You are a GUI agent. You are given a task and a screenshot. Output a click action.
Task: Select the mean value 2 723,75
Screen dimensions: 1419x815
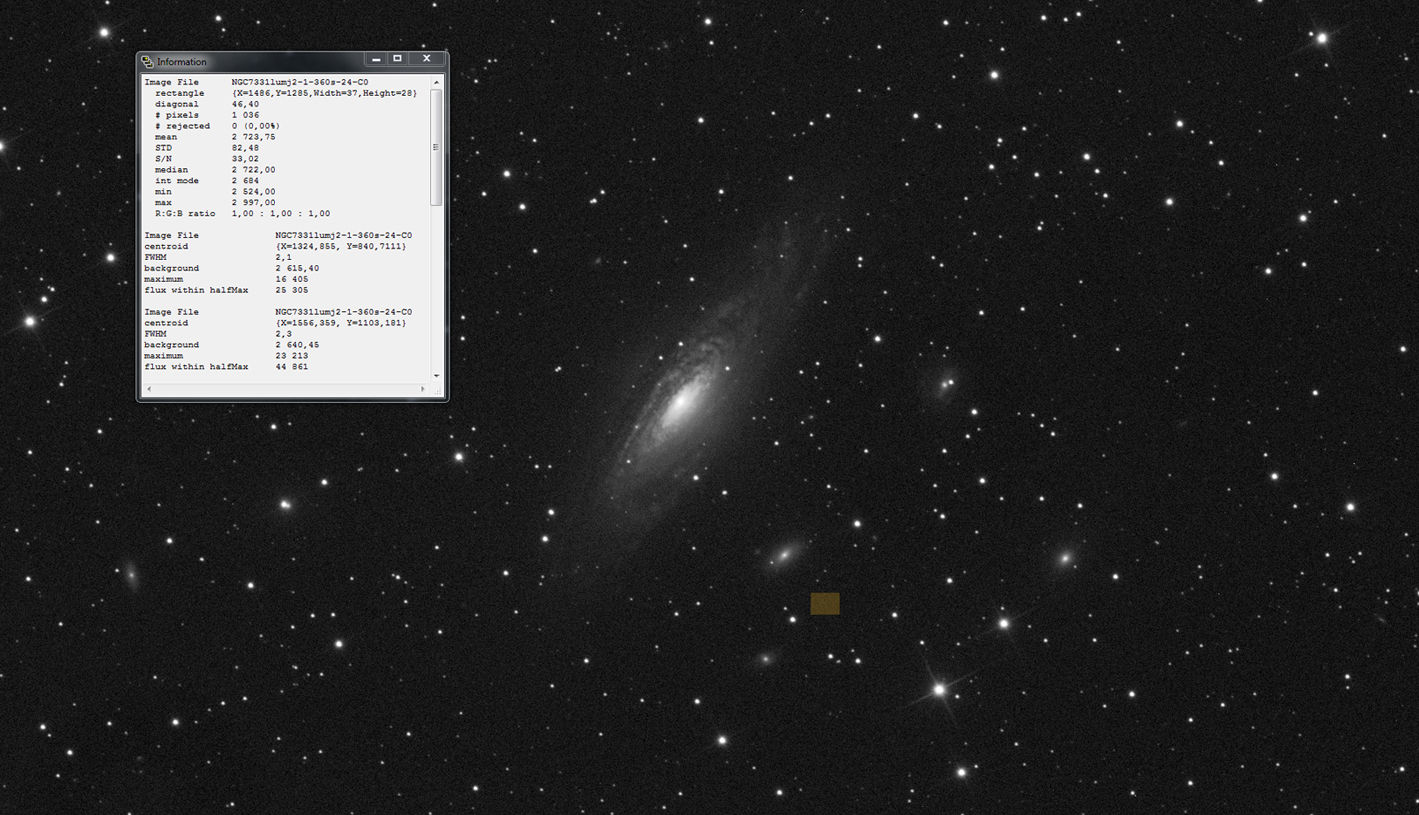coord(256,136)
